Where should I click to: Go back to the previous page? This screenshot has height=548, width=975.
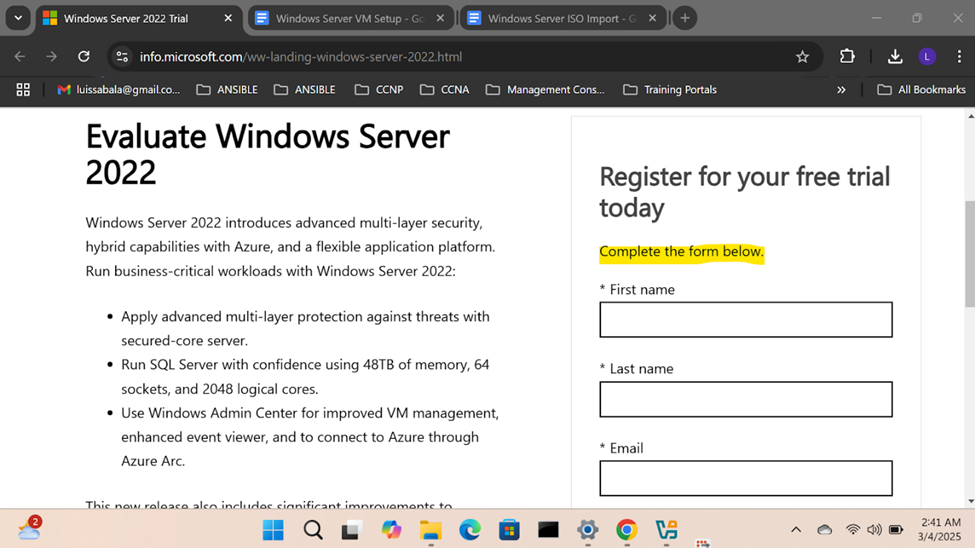coord(20,57)
